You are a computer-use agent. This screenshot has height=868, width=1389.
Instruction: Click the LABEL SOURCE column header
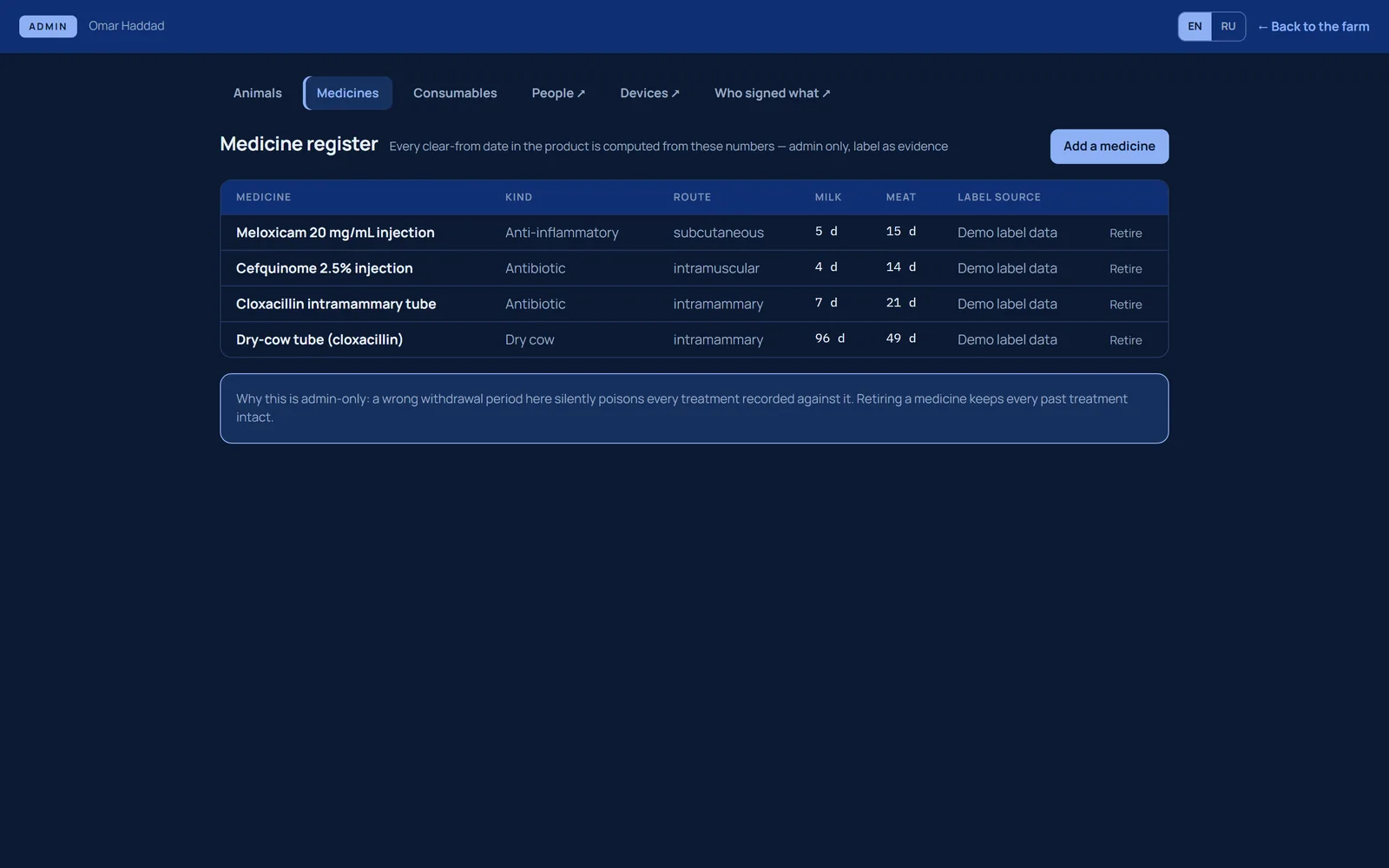tap(998, 197)
